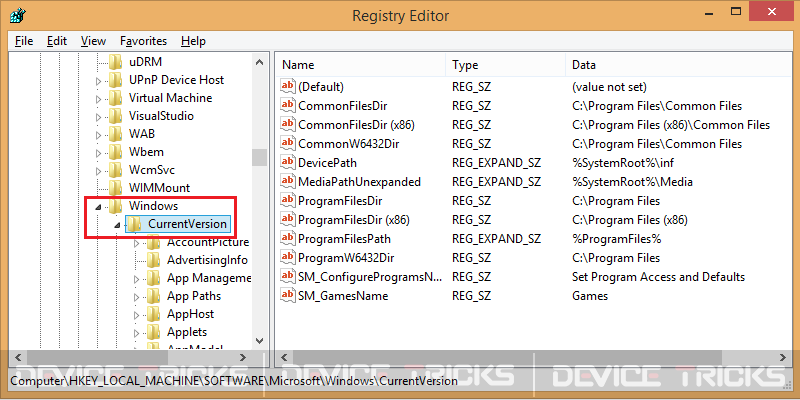The height and width of the screenshot is (400, 800).
Task: Click the string icon beside ProgramFilesDir
Action: [288, 201]
